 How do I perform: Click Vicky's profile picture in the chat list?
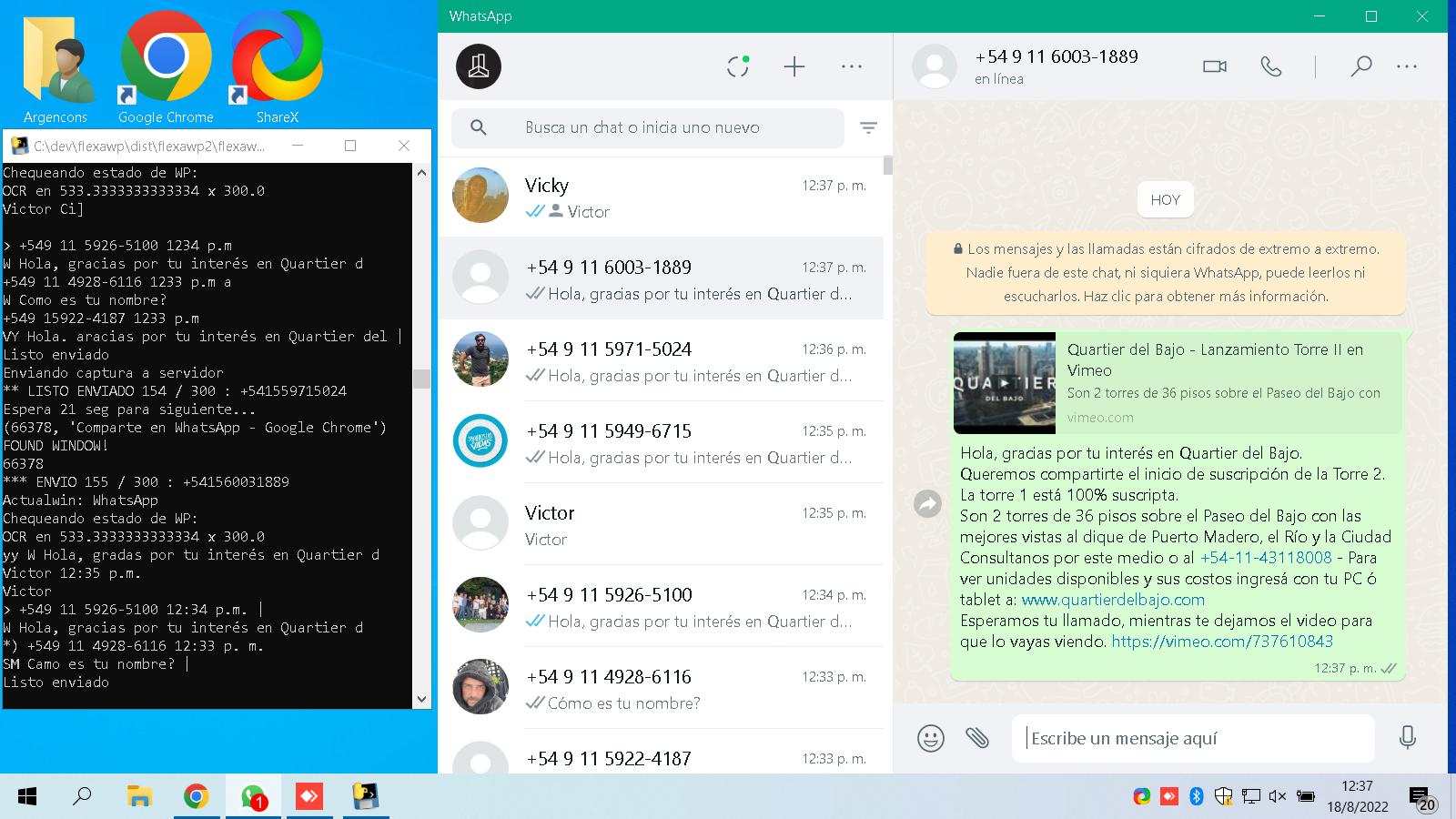pyautogui.click(x=480, y=196)
